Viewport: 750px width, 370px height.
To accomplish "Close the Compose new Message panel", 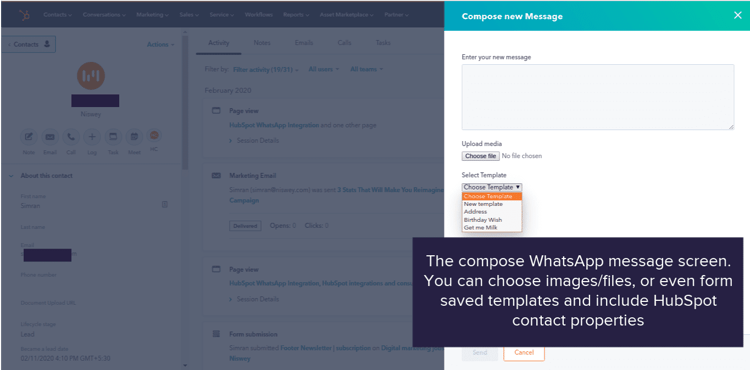I will point(738,15).
